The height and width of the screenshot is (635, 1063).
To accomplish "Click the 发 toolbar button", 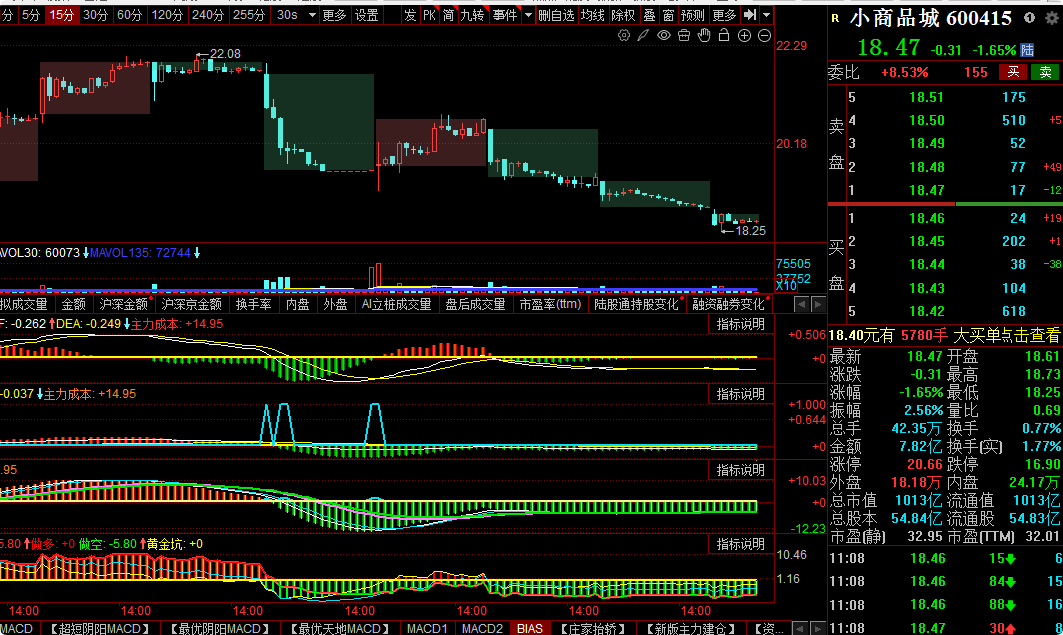I will pos(409,14).
